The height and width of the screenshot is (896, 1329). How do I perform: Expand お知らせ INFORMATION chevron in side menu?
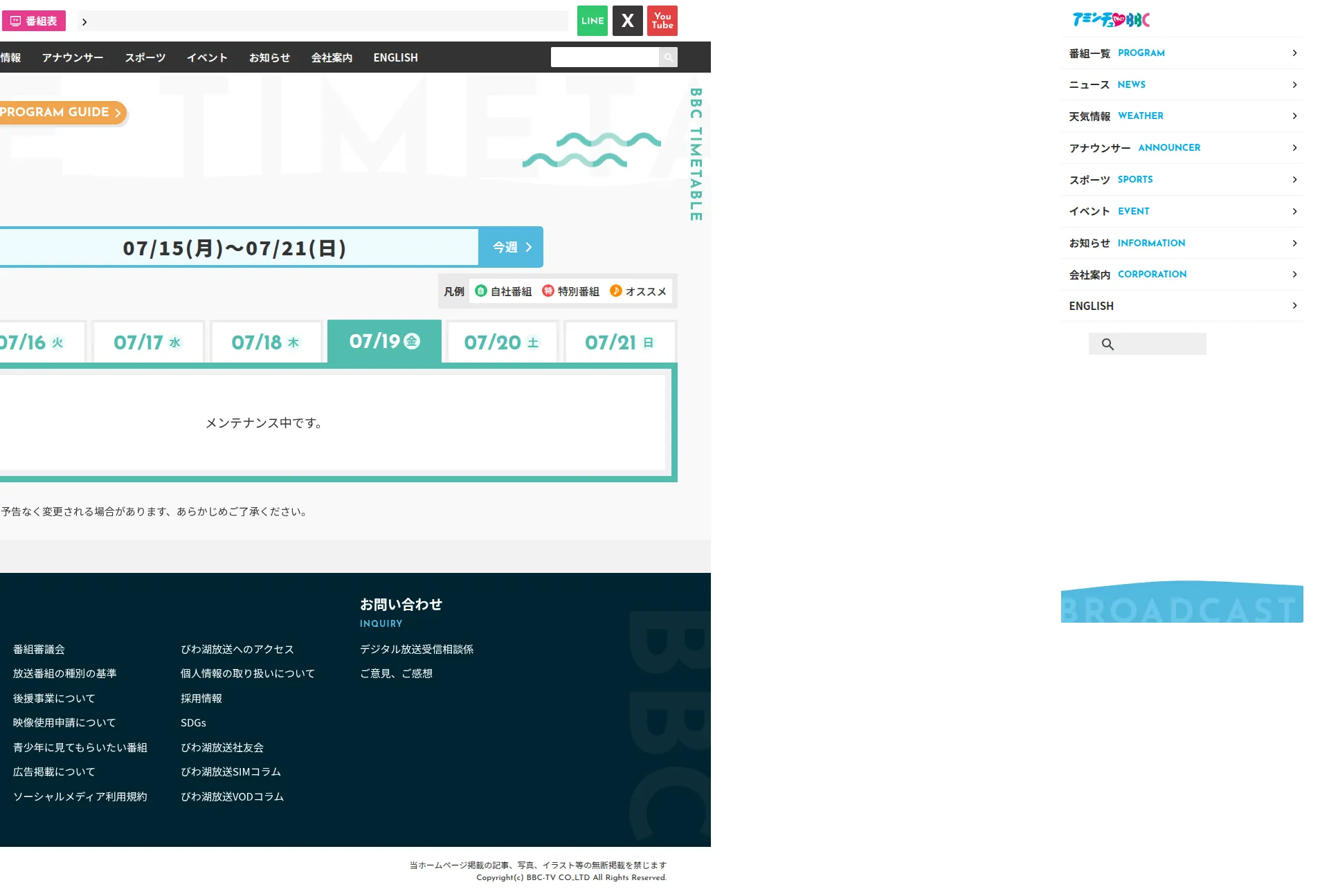1294,243
